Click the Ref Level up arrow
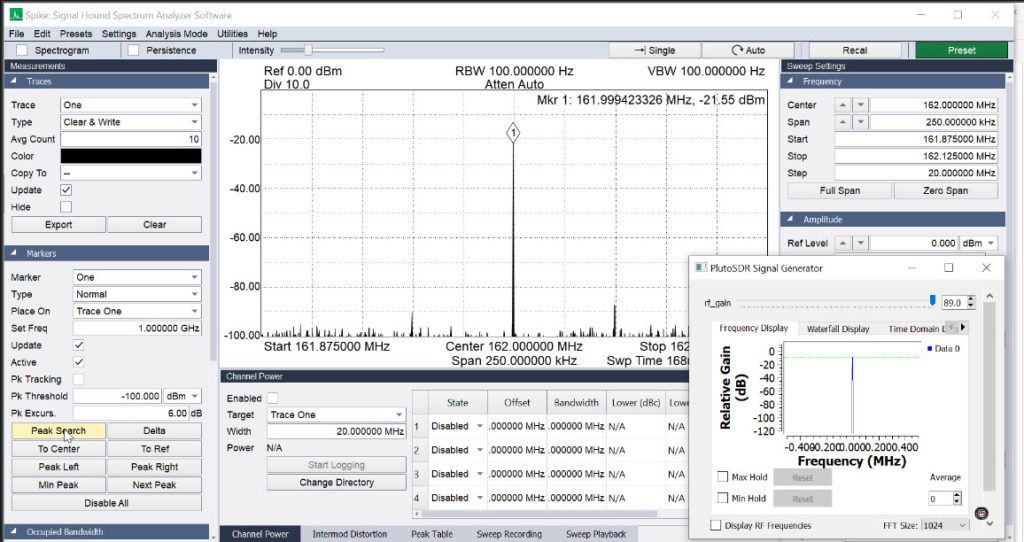This screenshot has height=542, width=1024. point(843,243)
